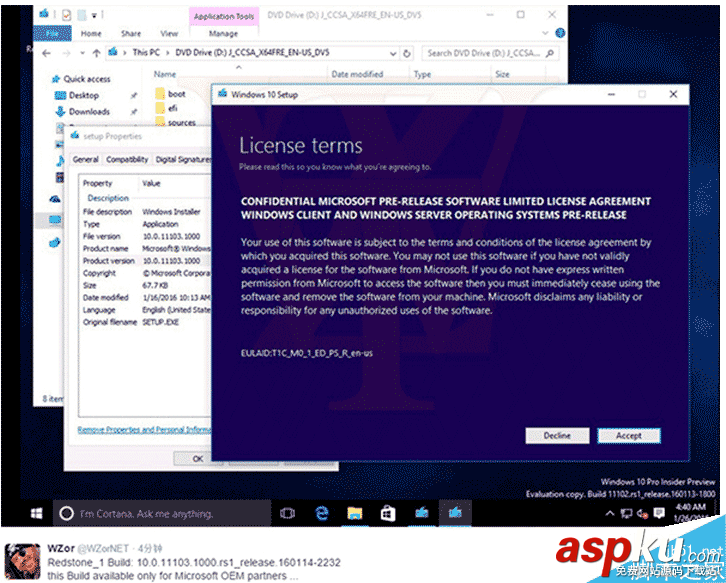Click Cortana search box on taskbar
Screen dimensions: 726x583
coord(162,514)
